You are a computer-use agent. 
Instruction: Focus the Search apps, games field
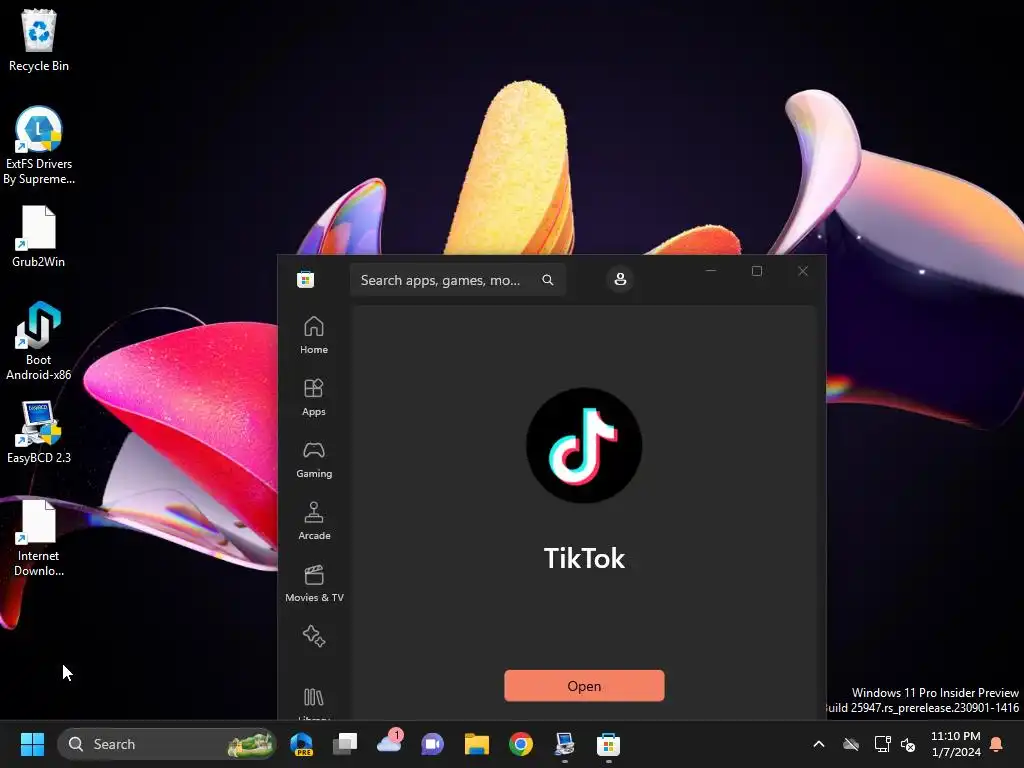tap(457, 280)
